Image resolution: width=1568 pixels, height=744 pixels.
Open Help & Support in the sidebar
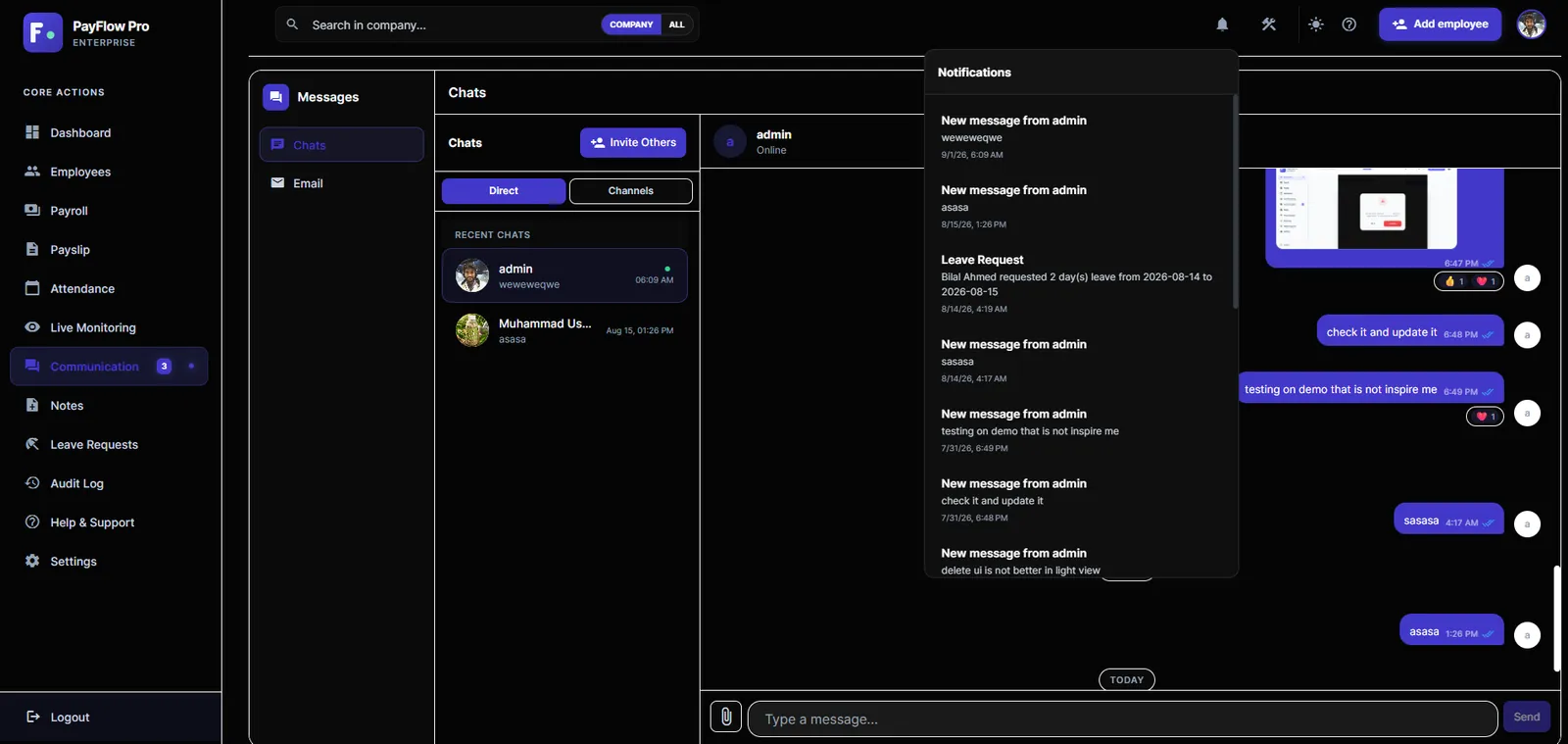[x=109, y=522]
